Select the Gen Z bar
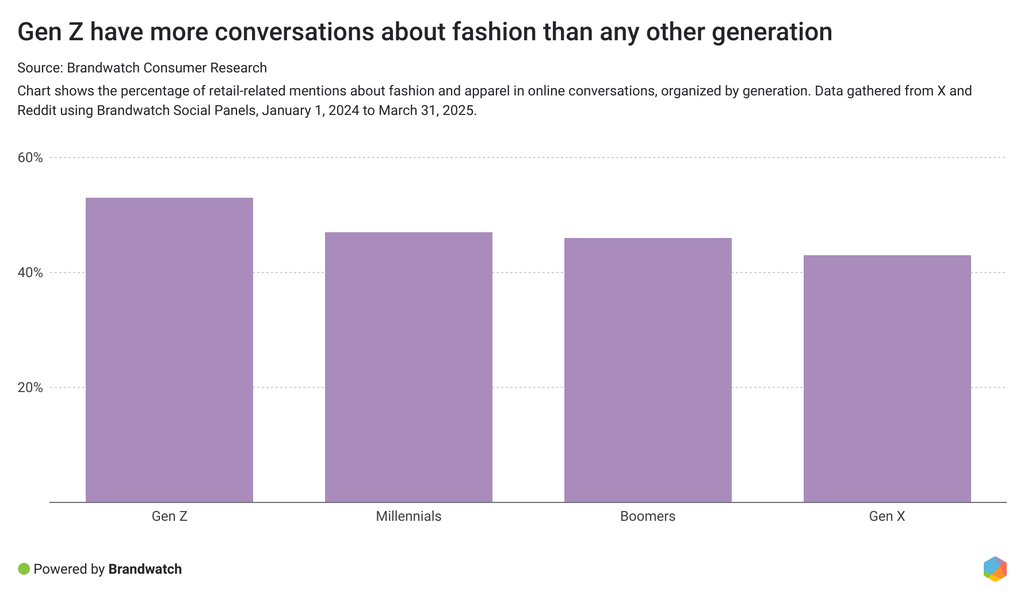The height and width of the screenshot is (599, 1024). (169, 350)
